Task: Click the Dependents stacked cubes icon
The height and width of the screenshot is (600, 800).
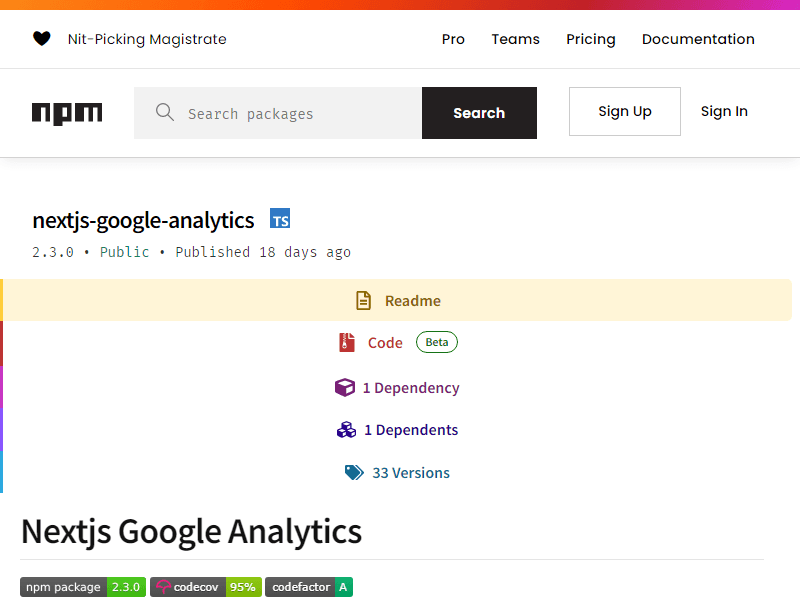Action: coord(346,430)
